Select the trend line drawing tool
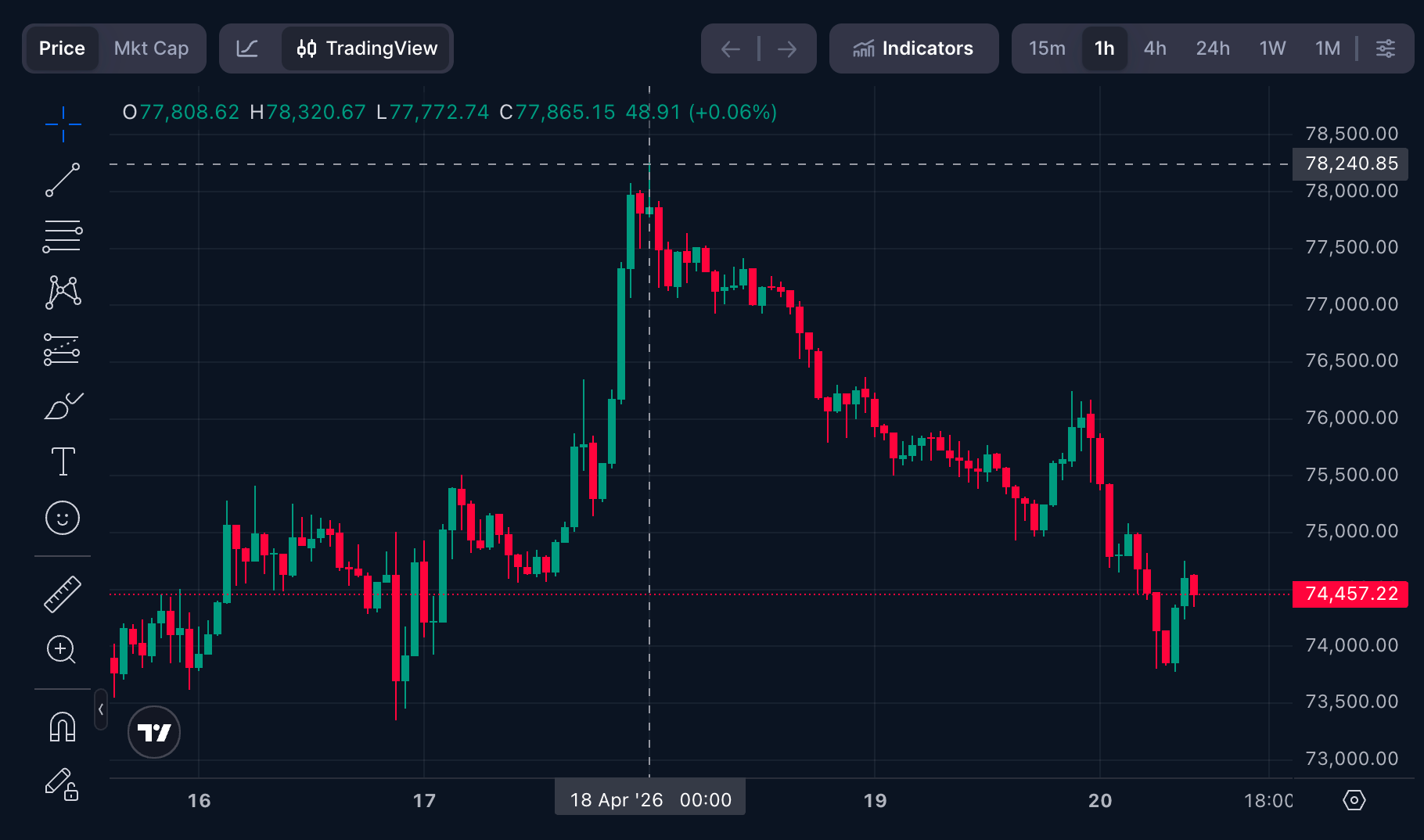Screen dimensions: 1424x840 point(63,180)
